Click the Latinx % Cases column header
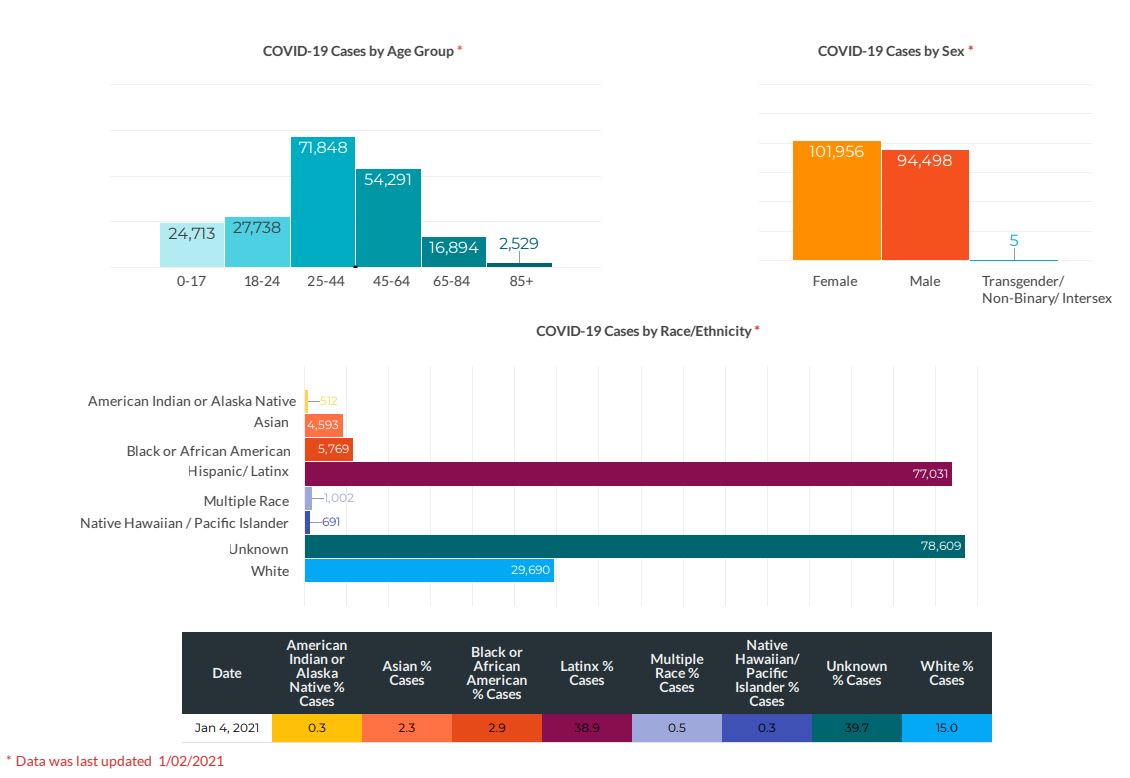This screenshot has height=778, width=1130. (586, 673)
